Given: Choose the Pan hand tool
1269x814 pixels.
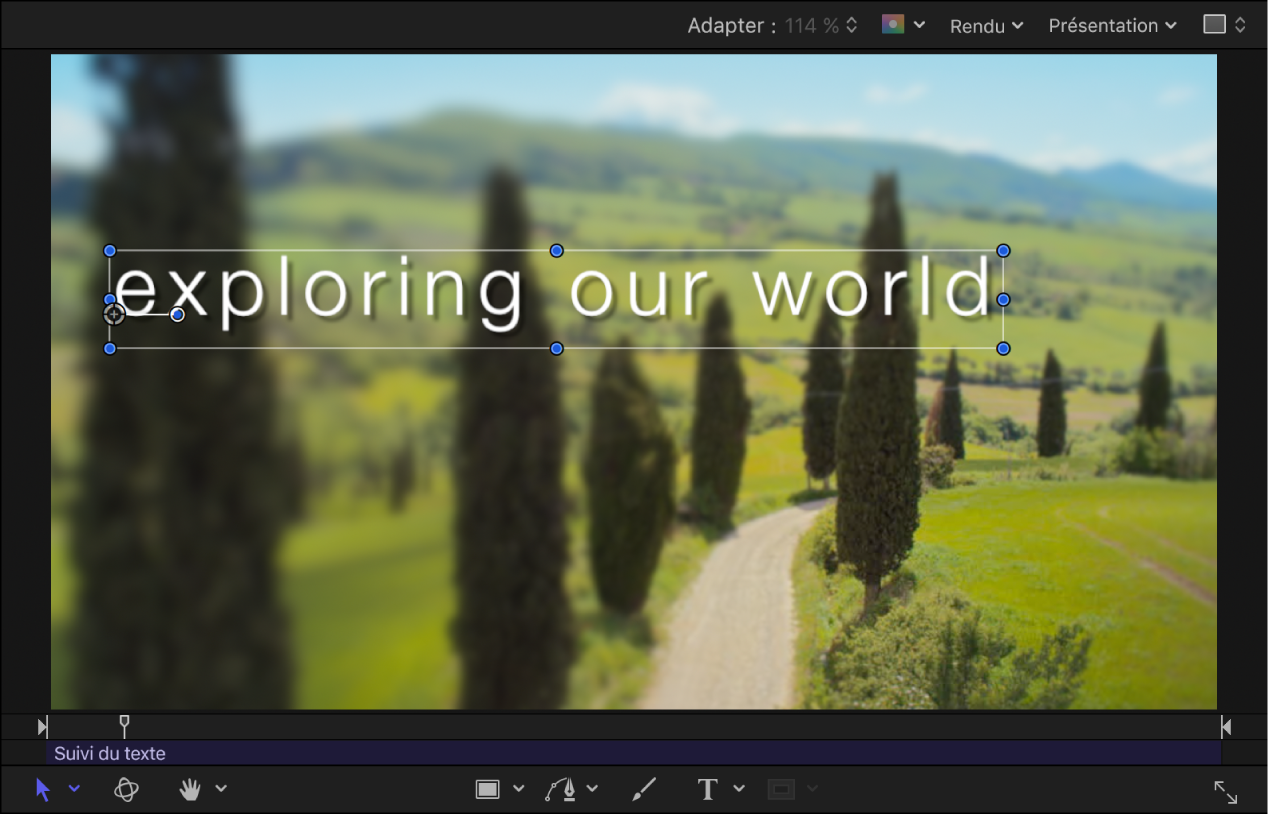Looking at the screenshot, I should [x=190, y=789].
